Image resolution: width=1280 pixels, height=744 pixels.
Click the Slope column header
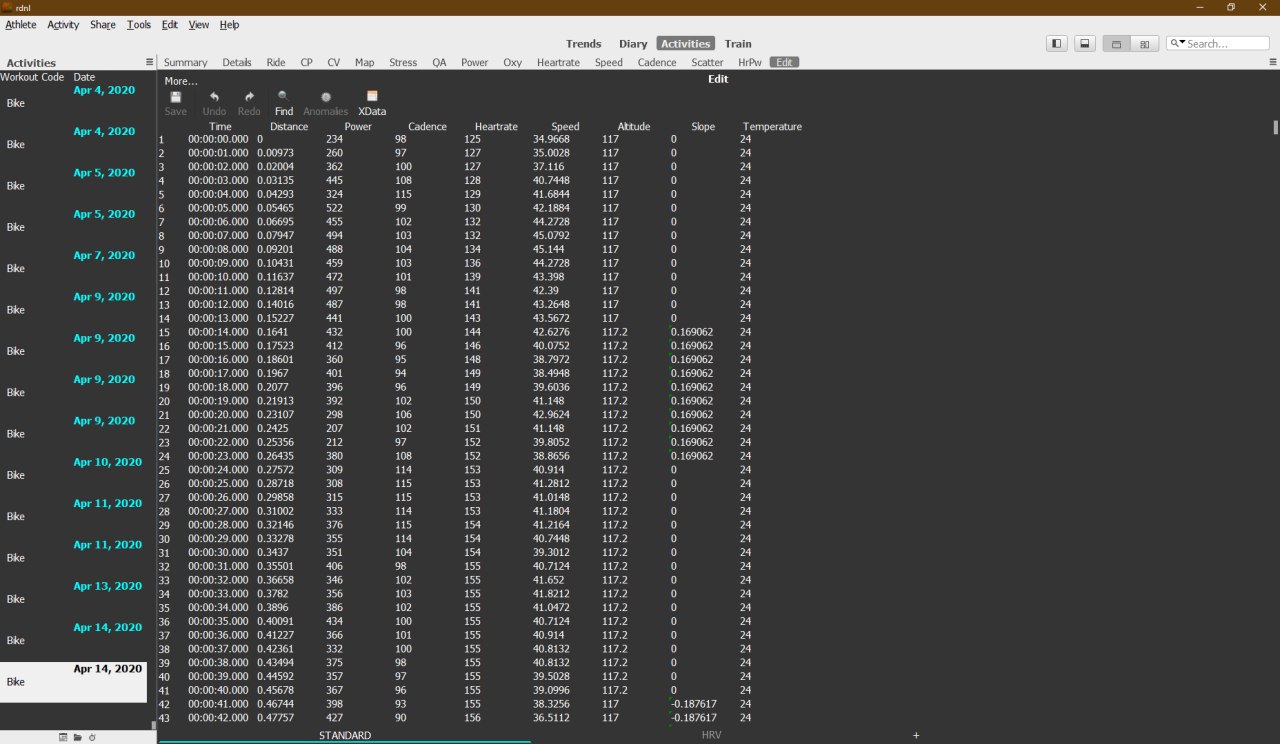pos(703,127)
